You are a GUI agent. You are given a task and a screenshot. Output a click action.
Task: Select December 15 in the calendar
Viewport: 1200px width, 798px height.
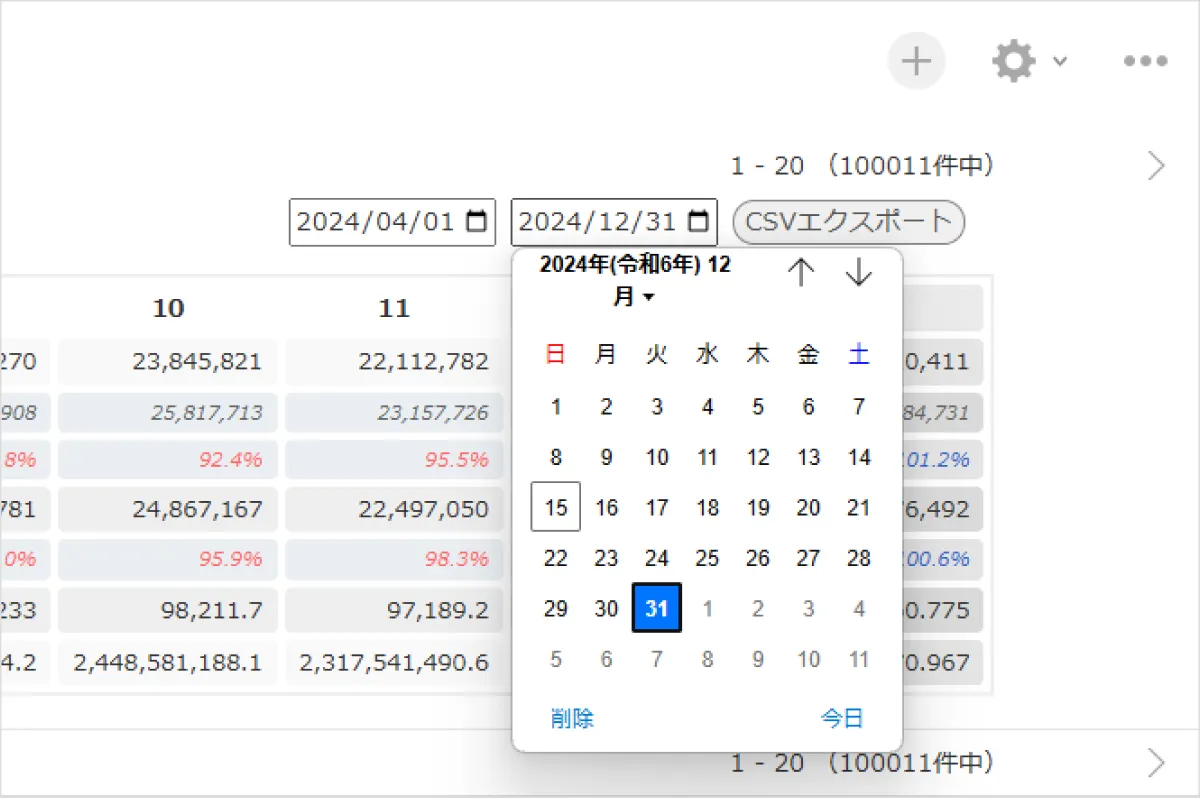tap(556, 507)
